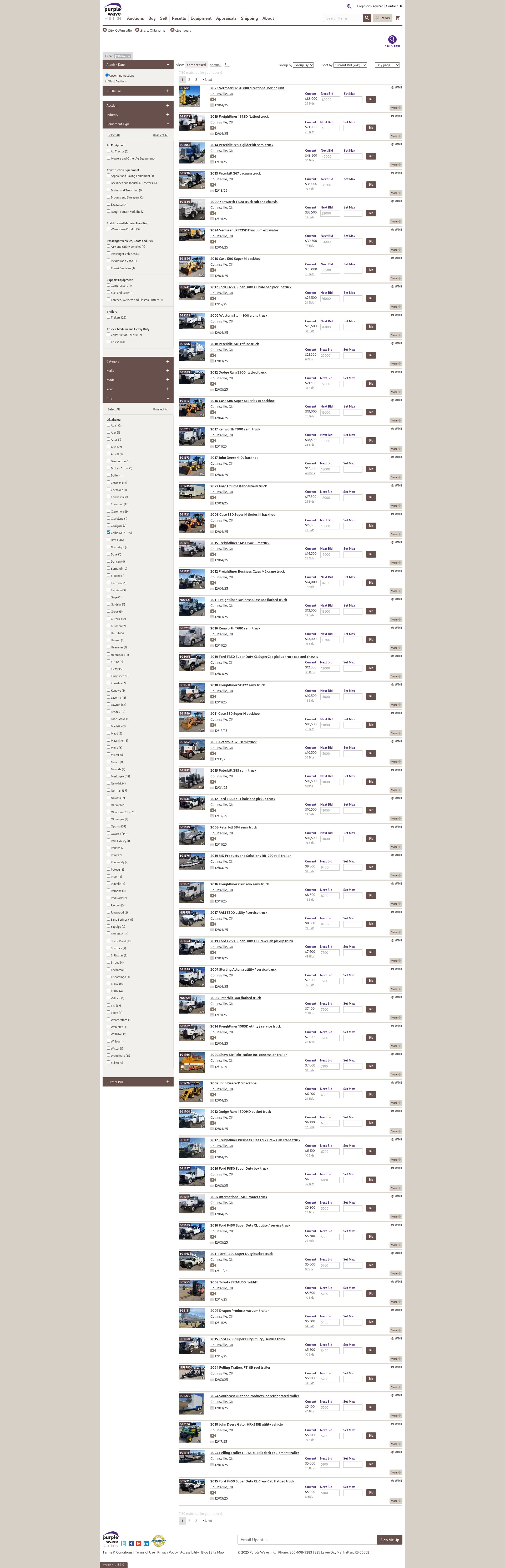Go to page 2 in top pagination
505x1568 pixels.
[189, 80]
